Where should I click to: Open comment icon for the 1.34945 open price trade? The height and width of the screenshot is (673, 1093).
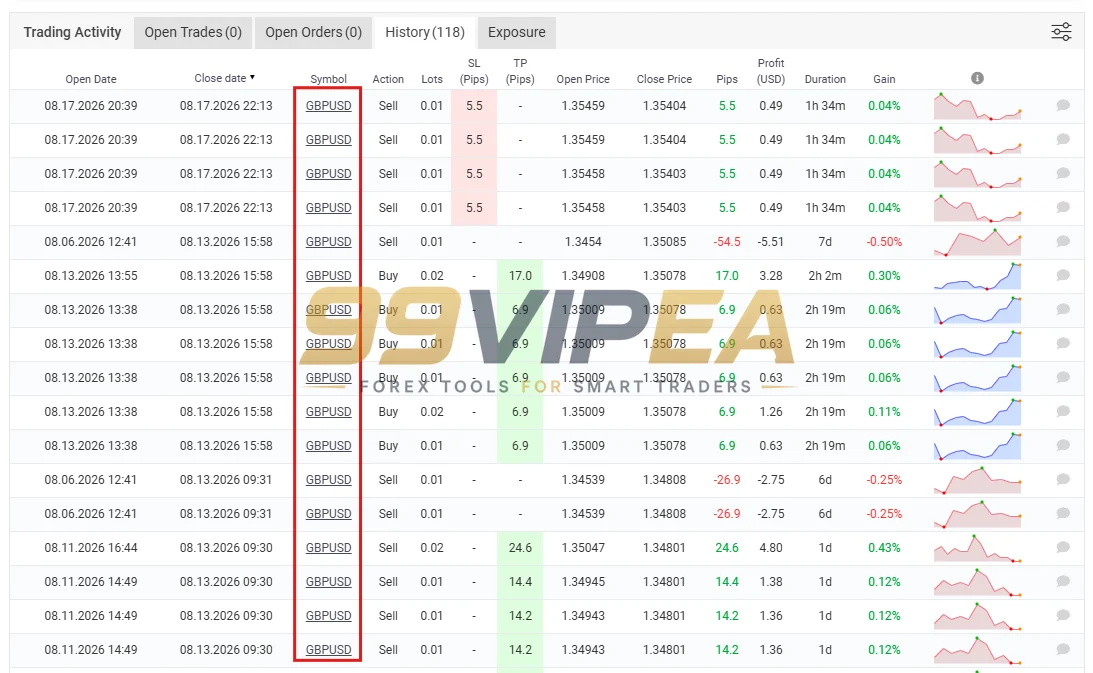click(x=1063, y=582)
